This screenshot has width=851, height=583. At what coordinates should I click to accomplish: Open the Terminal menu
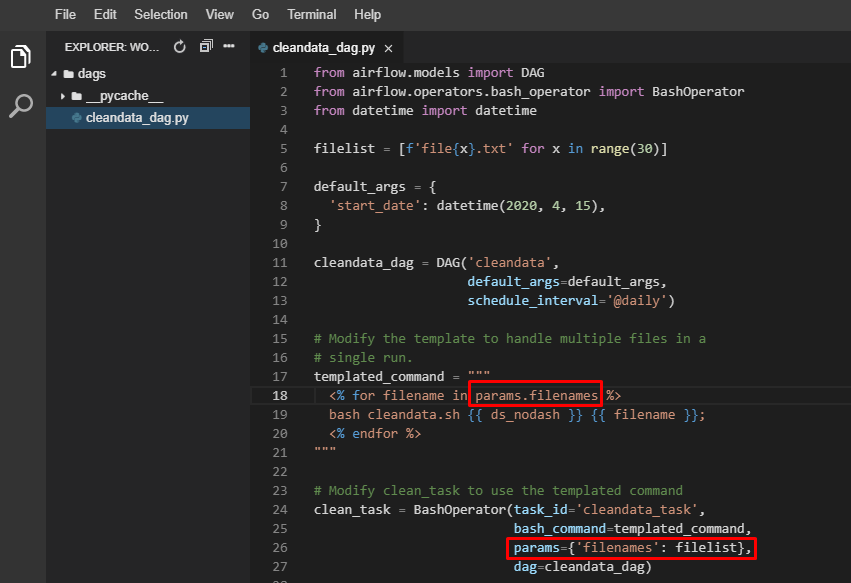coord(312,15)
